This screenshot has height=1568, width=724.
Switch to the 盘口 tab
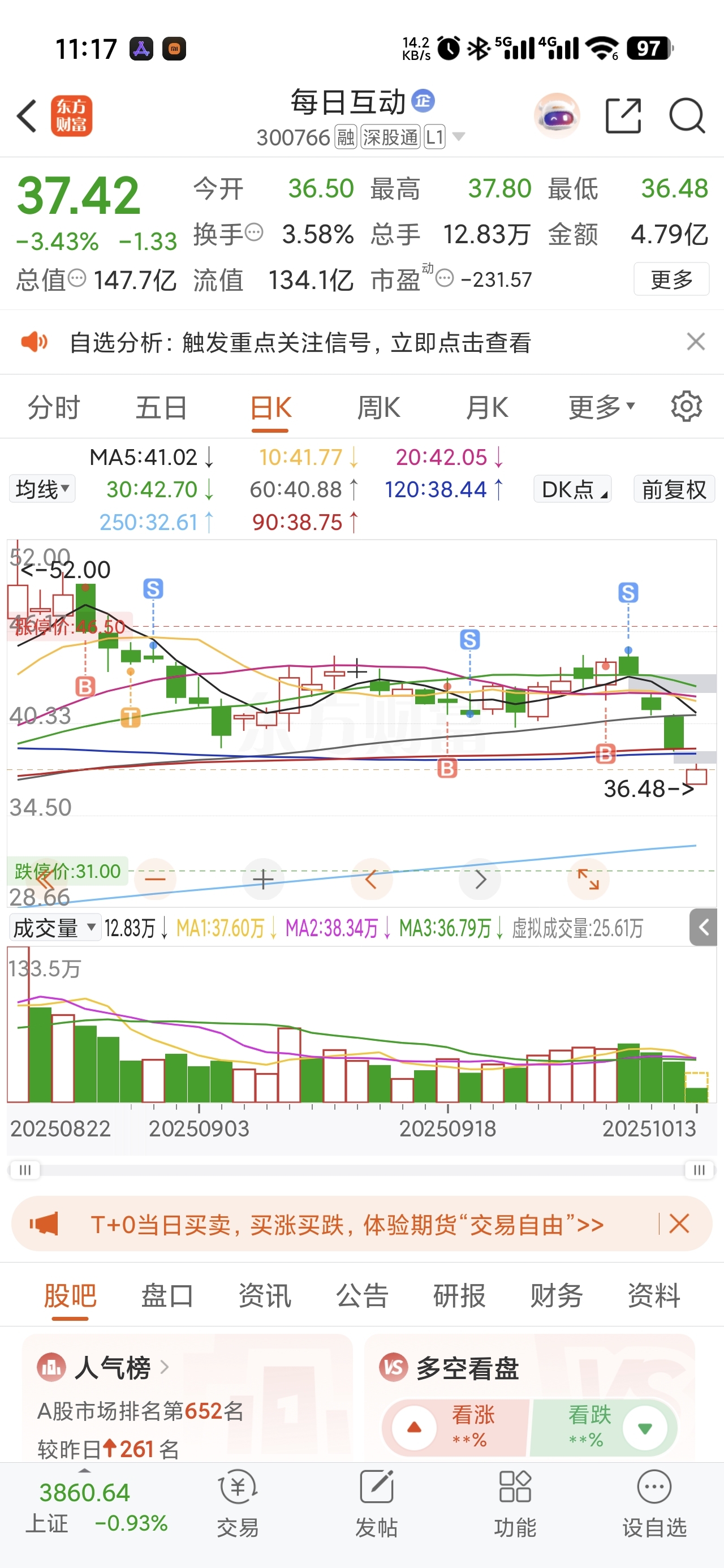167,1295
